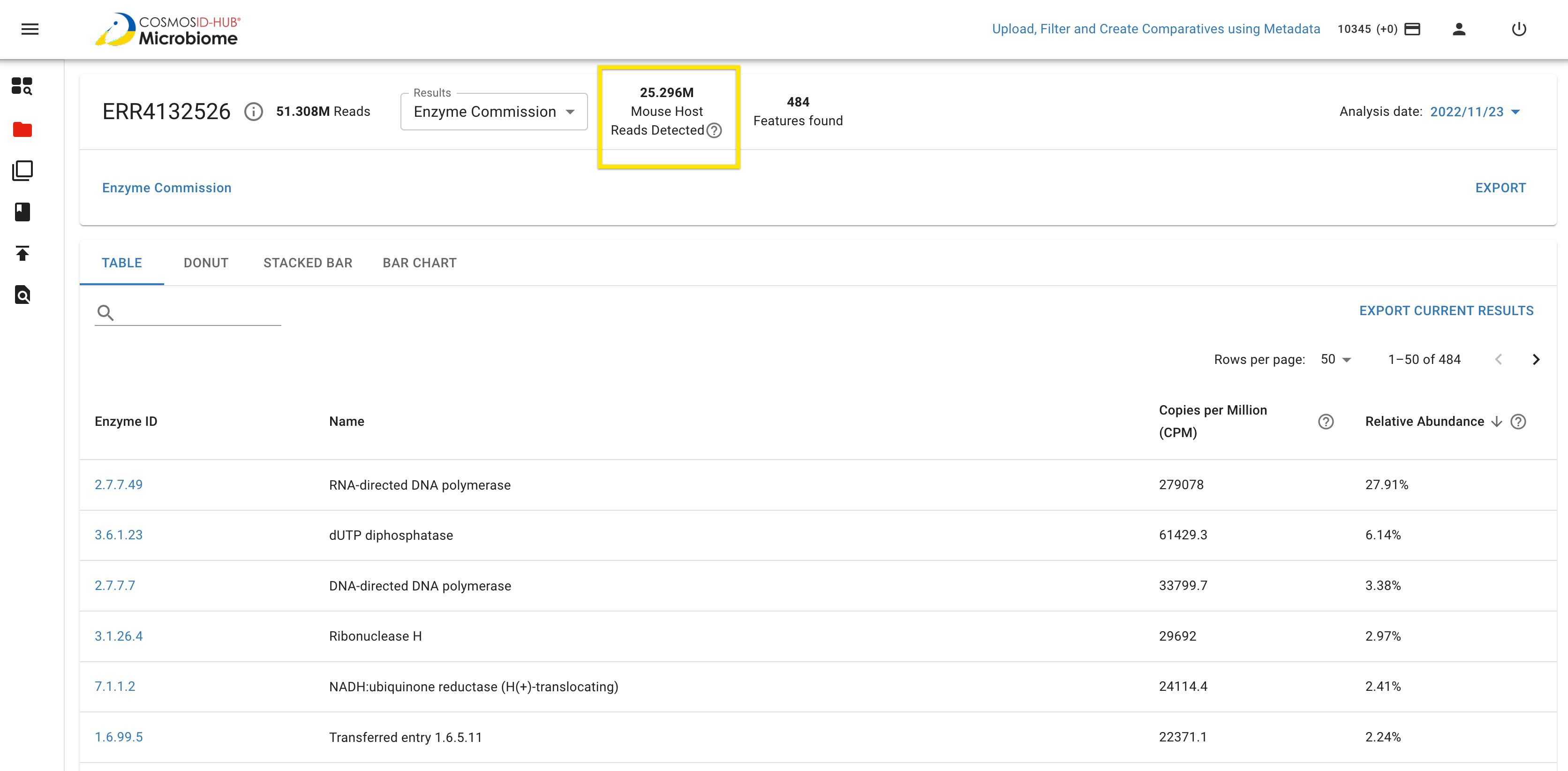
Task: Open the info icon next to ERR4132526
Action: tap(253, 112)
